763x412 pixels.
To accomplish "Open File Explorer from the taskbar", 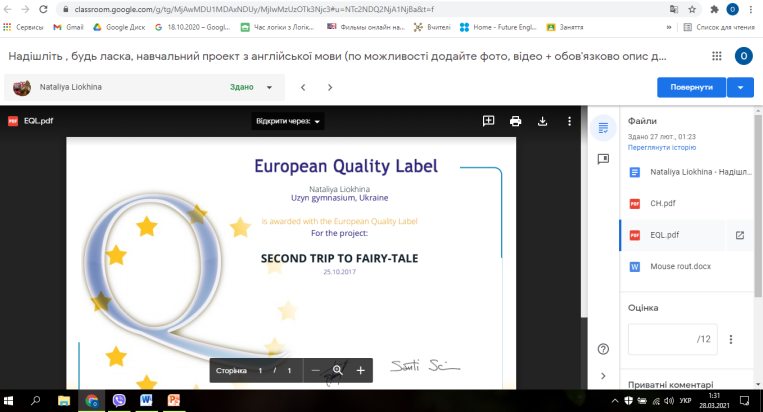I will click(x=64, y=400).
